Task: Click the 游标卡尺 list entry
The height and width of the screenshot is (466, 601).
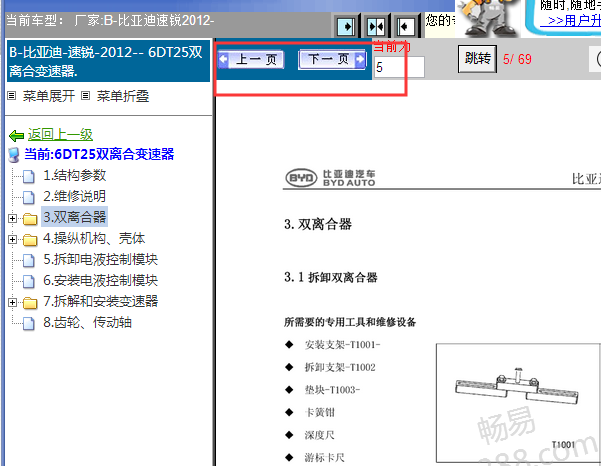Action: click(325, 458)
